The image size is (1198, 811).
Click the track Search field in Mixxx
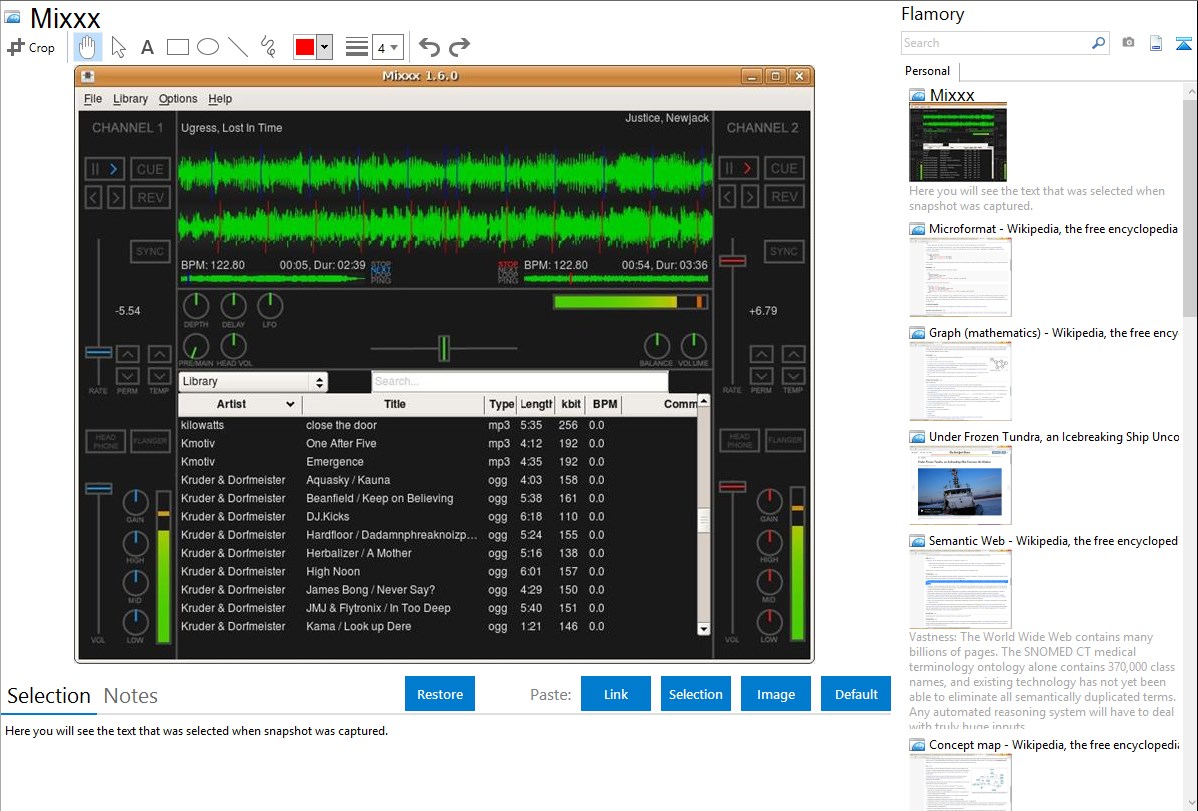(x=520, y=381)
